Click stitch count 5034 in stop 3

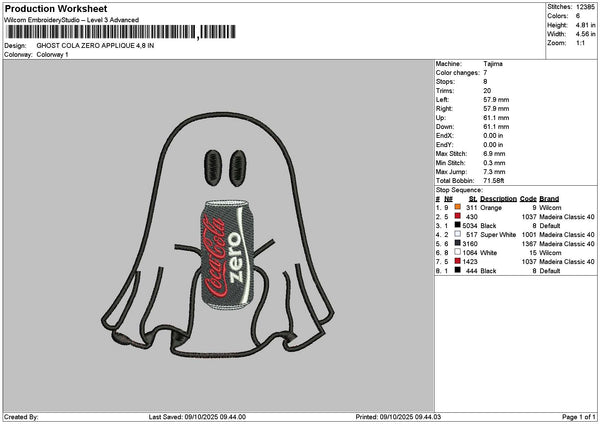470,226
